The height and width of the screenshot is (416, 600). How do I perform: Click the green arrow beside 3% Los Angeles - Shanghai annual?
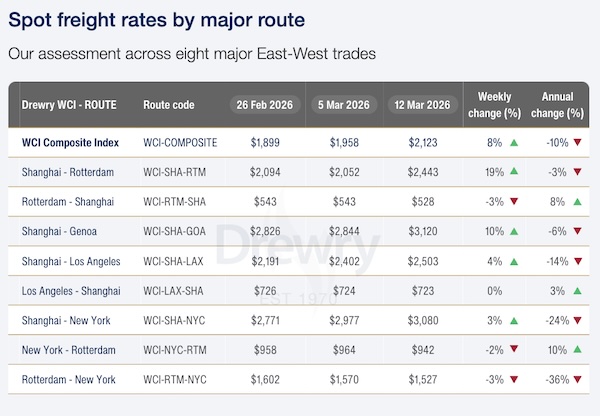(577, 291)
